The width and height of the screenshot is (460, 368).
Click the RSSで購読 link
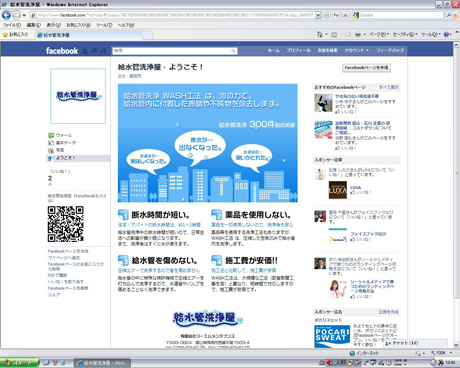pos(57,275)
